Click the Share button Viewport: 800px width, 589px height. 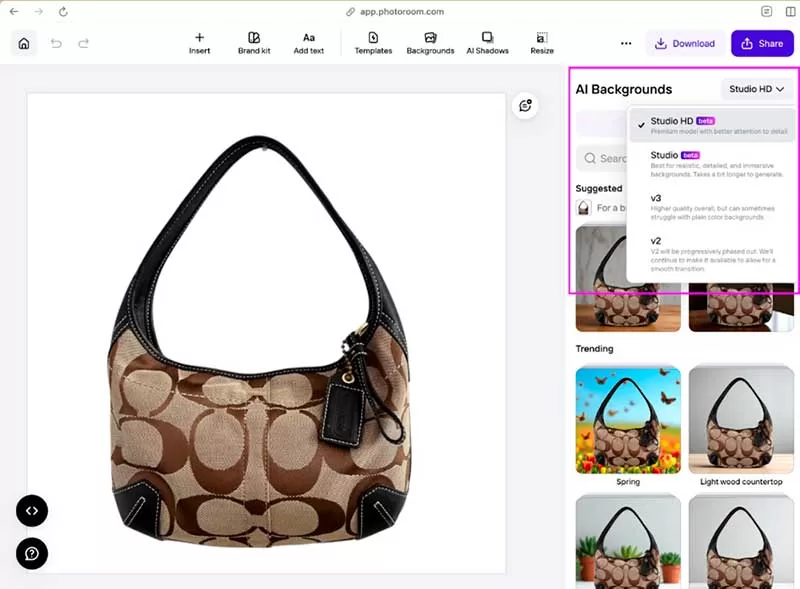762,43
